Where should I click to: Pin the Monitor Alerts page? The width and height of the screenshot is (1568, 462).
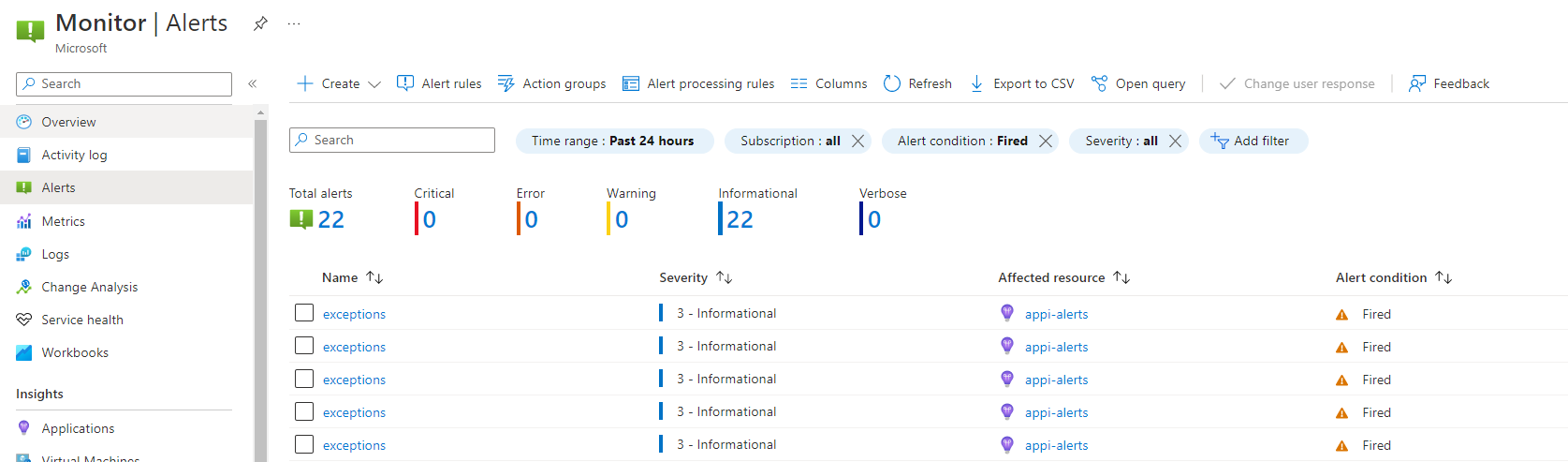[x=260, y=23]
